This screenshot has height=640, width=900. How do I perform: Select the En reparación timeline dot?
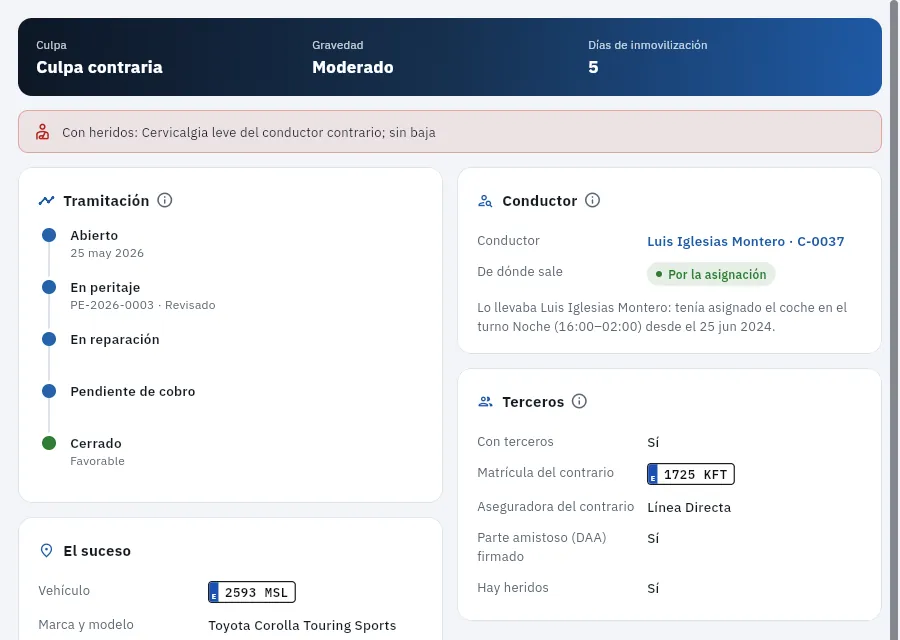pyautogui.click(x=49, y=339)
